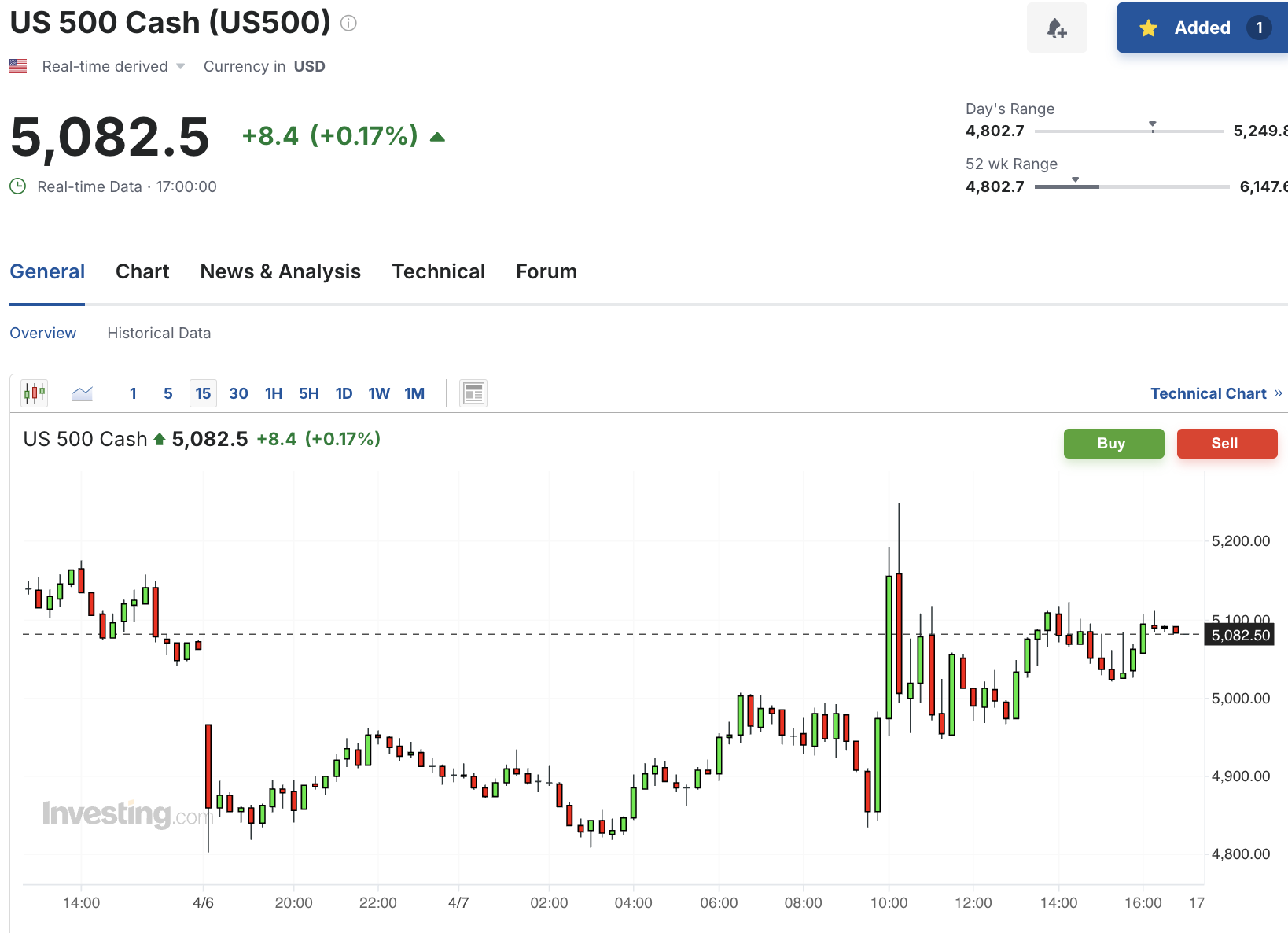Expand the Real-time derived dropdown
Viewport: 1288px width, 933px height.
[180, 66]
